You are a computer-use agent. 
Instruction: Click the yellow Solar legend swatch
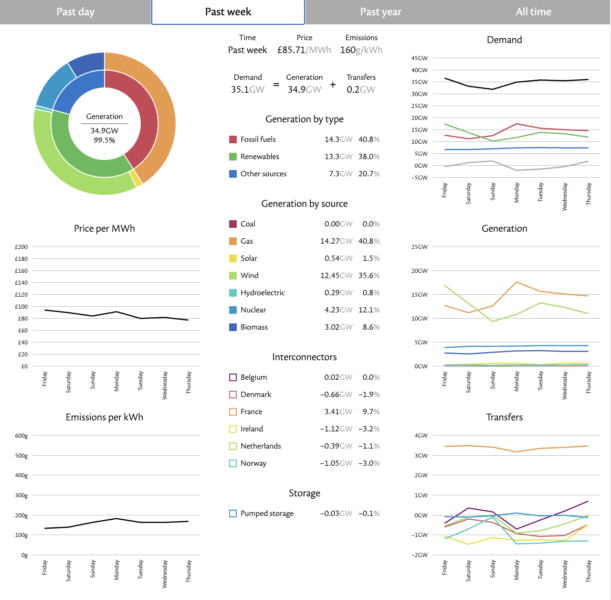click(x=233, y=257)
